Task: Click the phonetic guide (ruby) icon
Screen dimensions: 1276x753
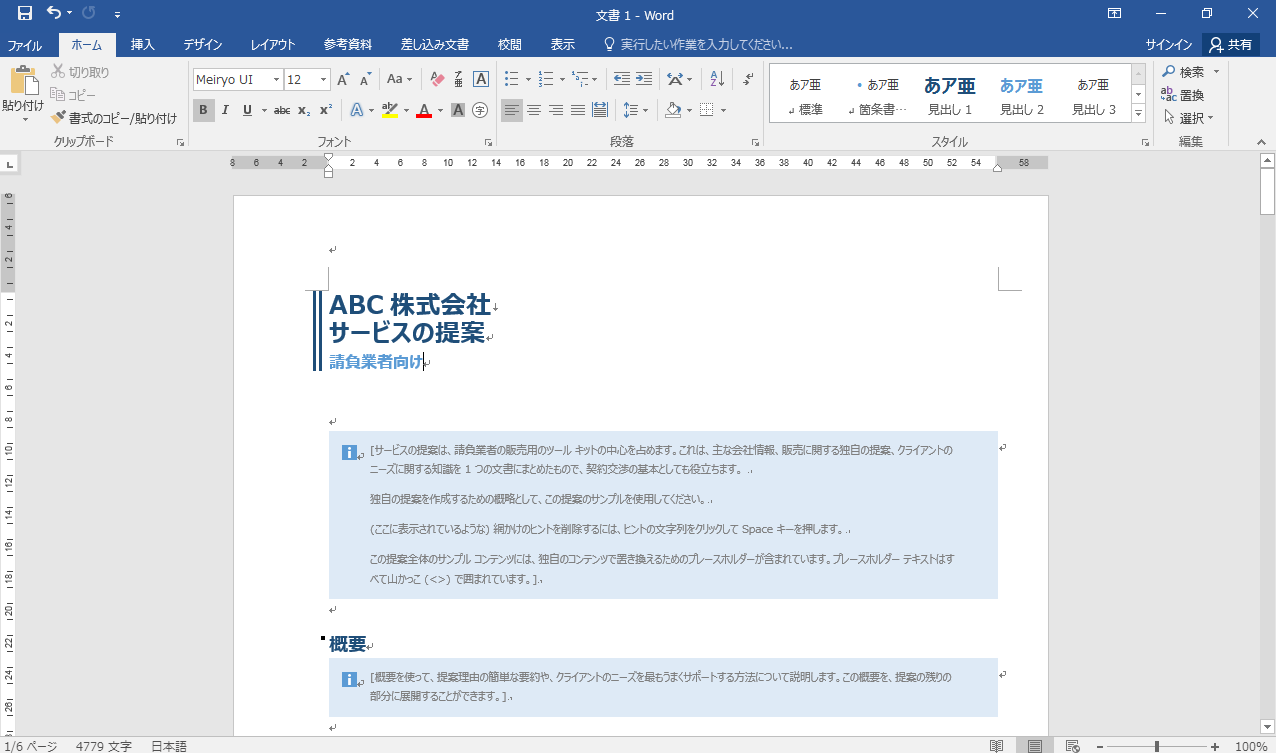Action: (x=459, y=79)
